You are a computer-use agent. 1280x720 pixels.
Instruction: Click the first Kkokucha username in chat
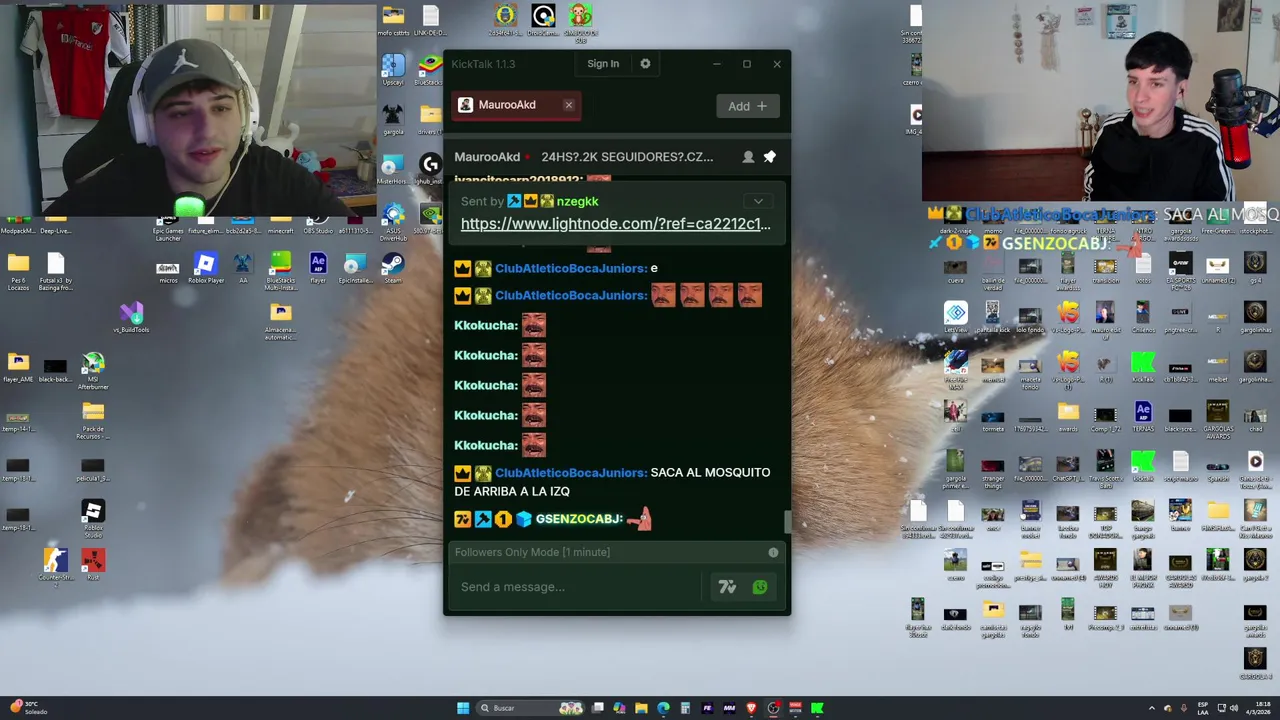(x=486, y=325)
